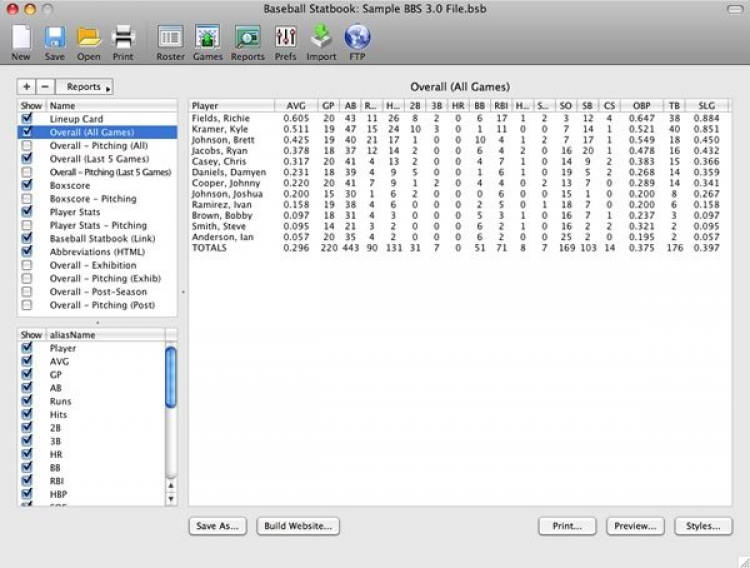Switch to the Games toolbar icon
The height and width of the screenshot is (568, 750).
(208, 37)
